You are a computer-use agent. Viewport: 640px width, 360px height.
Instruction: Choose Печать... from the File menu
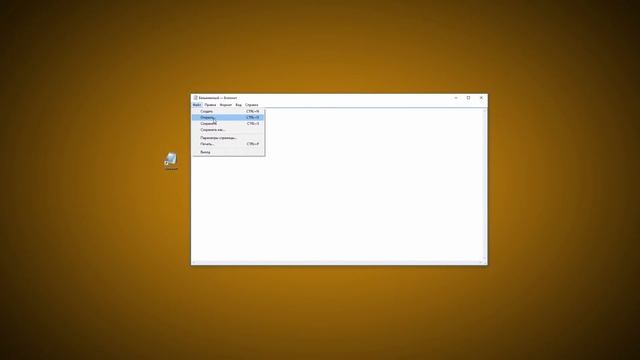228,144
